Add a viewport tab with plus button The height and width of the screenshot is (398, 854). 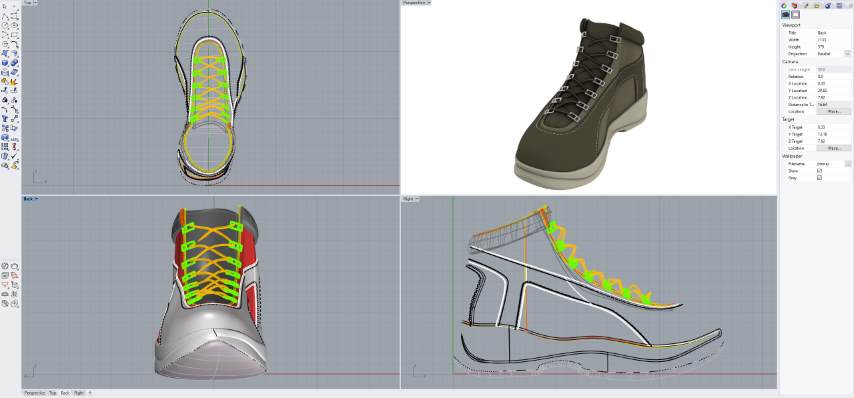tap(90, 392)
